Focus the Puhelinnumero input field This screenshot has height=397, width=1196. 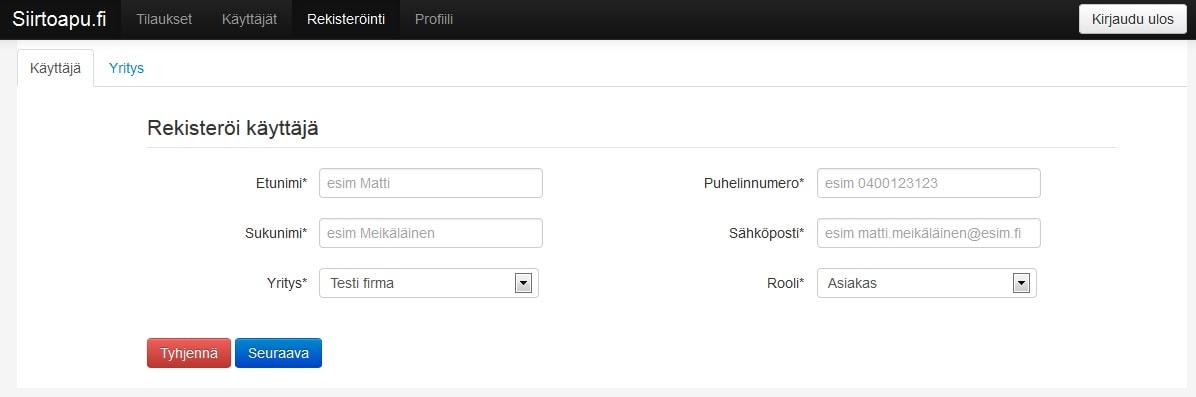(x=928, y=183)
